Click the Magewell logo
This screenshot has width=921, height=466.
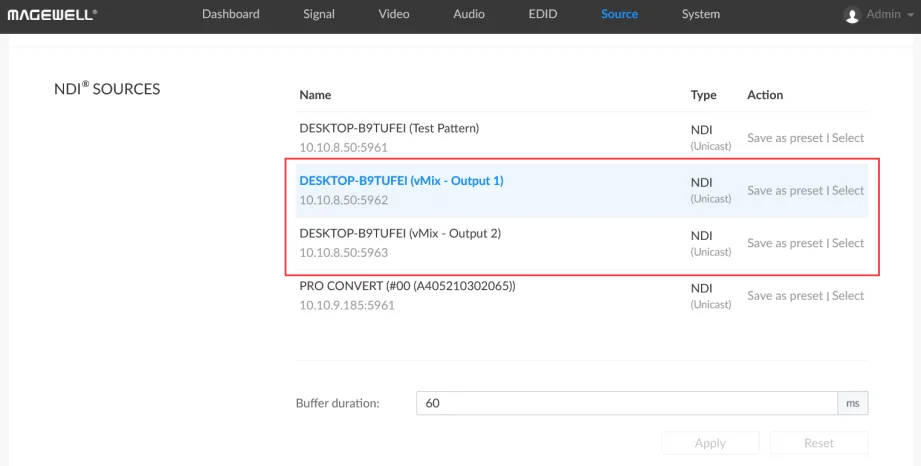[52, 14]
